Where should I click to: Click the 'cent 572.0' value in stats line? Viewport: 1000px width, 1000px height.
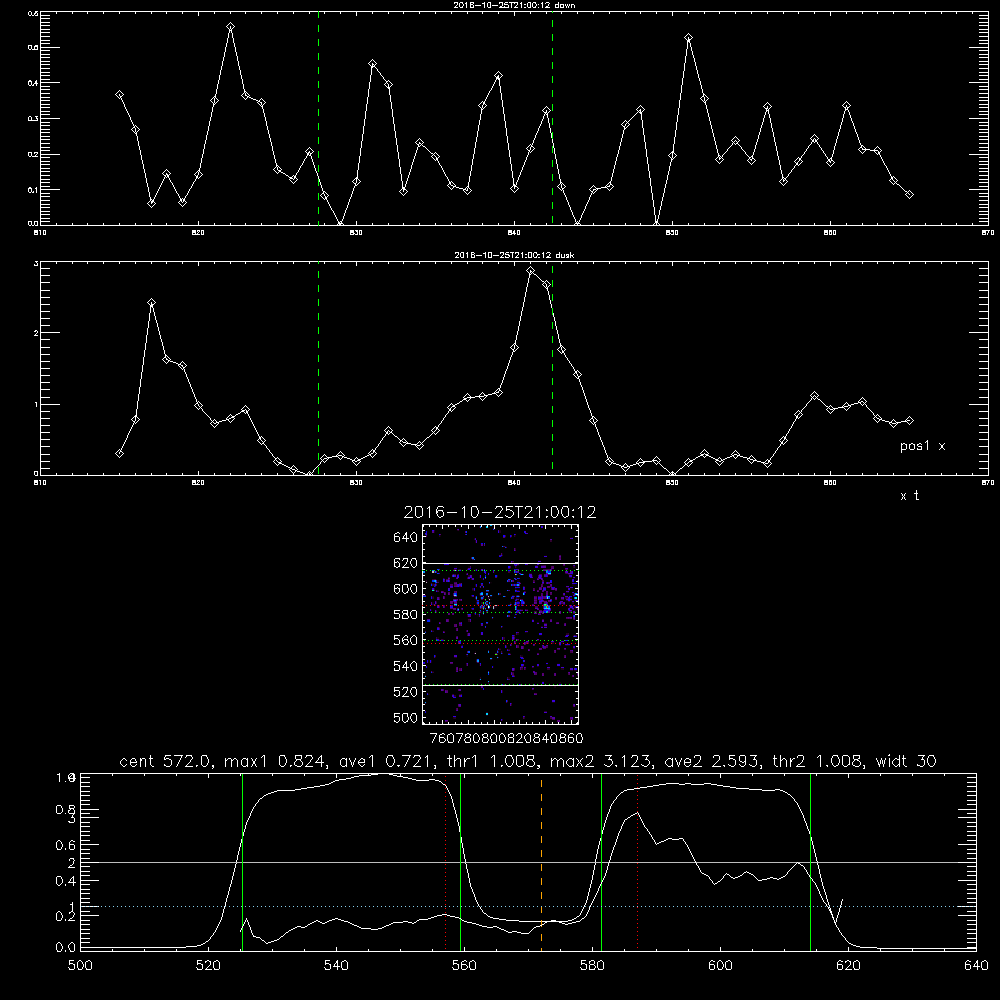[x=164, y=761]
